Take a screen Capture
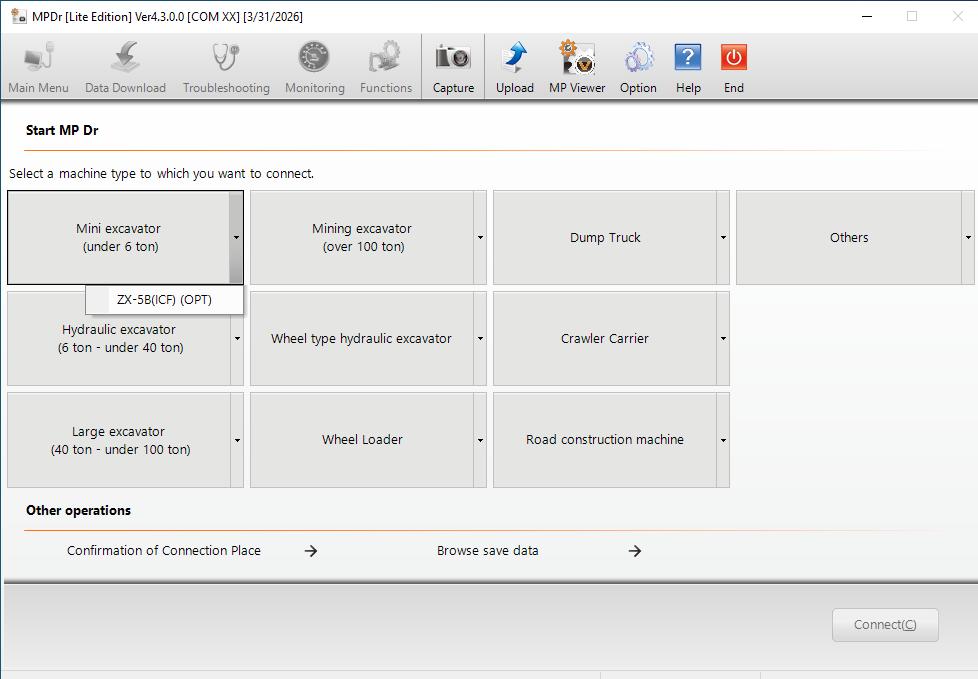Viewport: 978px width, 679px height. pyautogui.click(x=453, y=64)
